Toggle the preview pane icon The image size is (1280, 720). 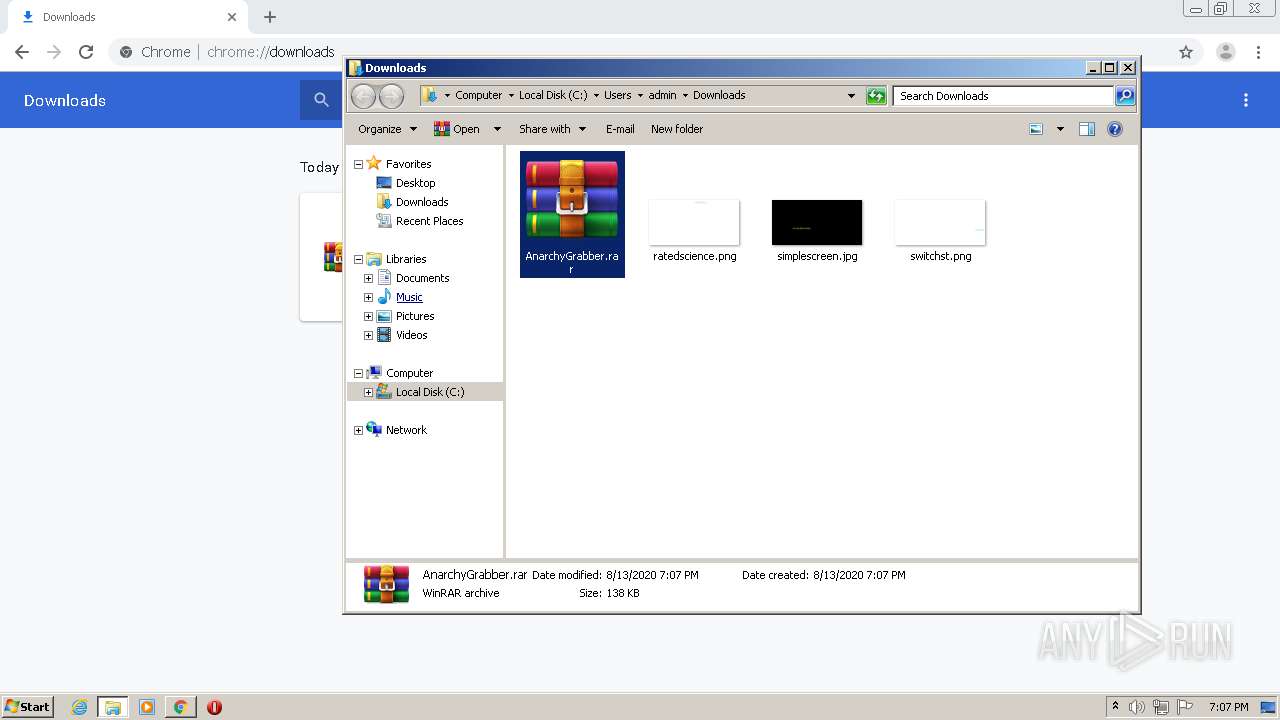point(1087,129)
